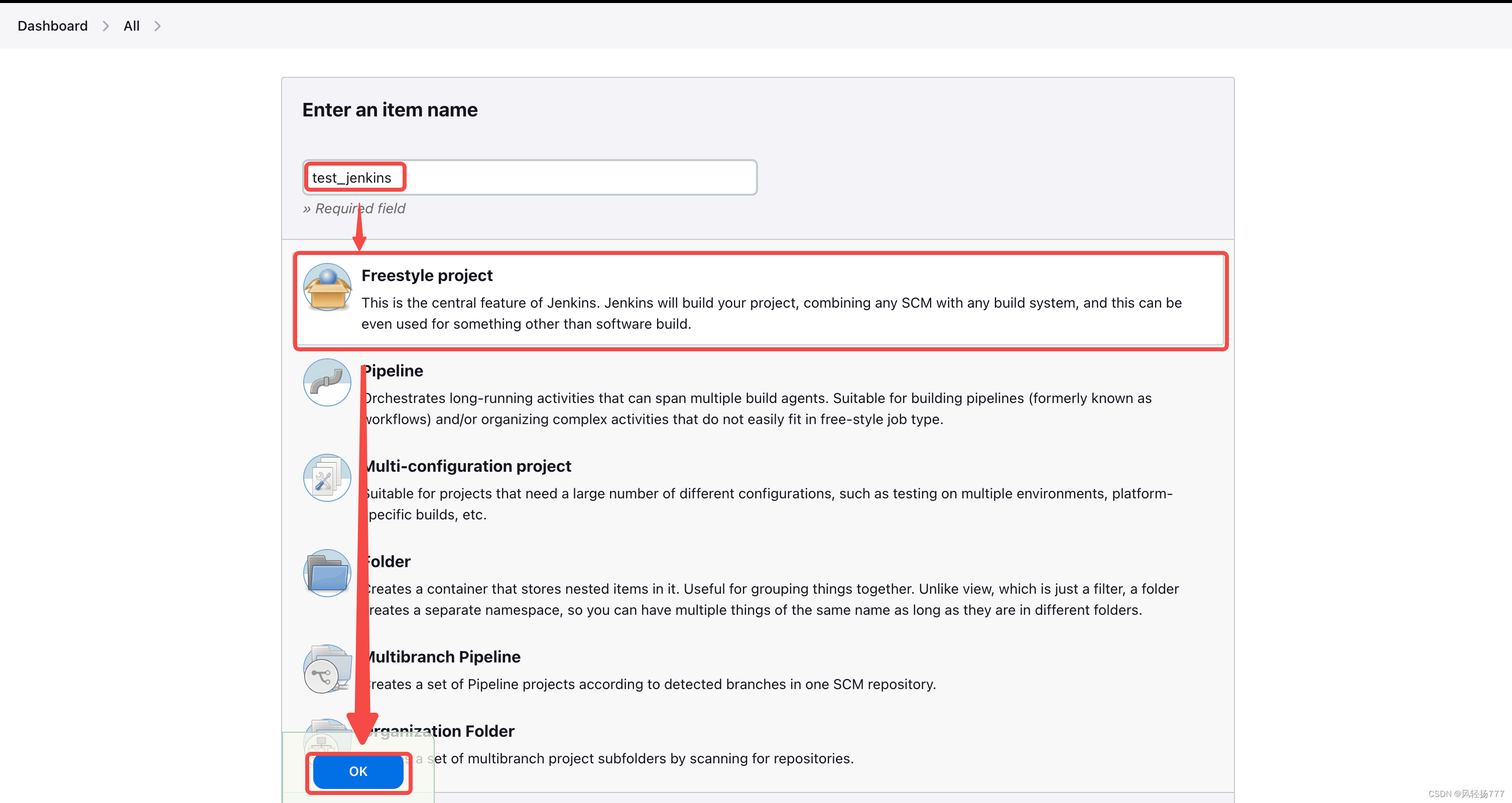Click Multibranch Pipeline description about SCM repository

coord(649,685)
